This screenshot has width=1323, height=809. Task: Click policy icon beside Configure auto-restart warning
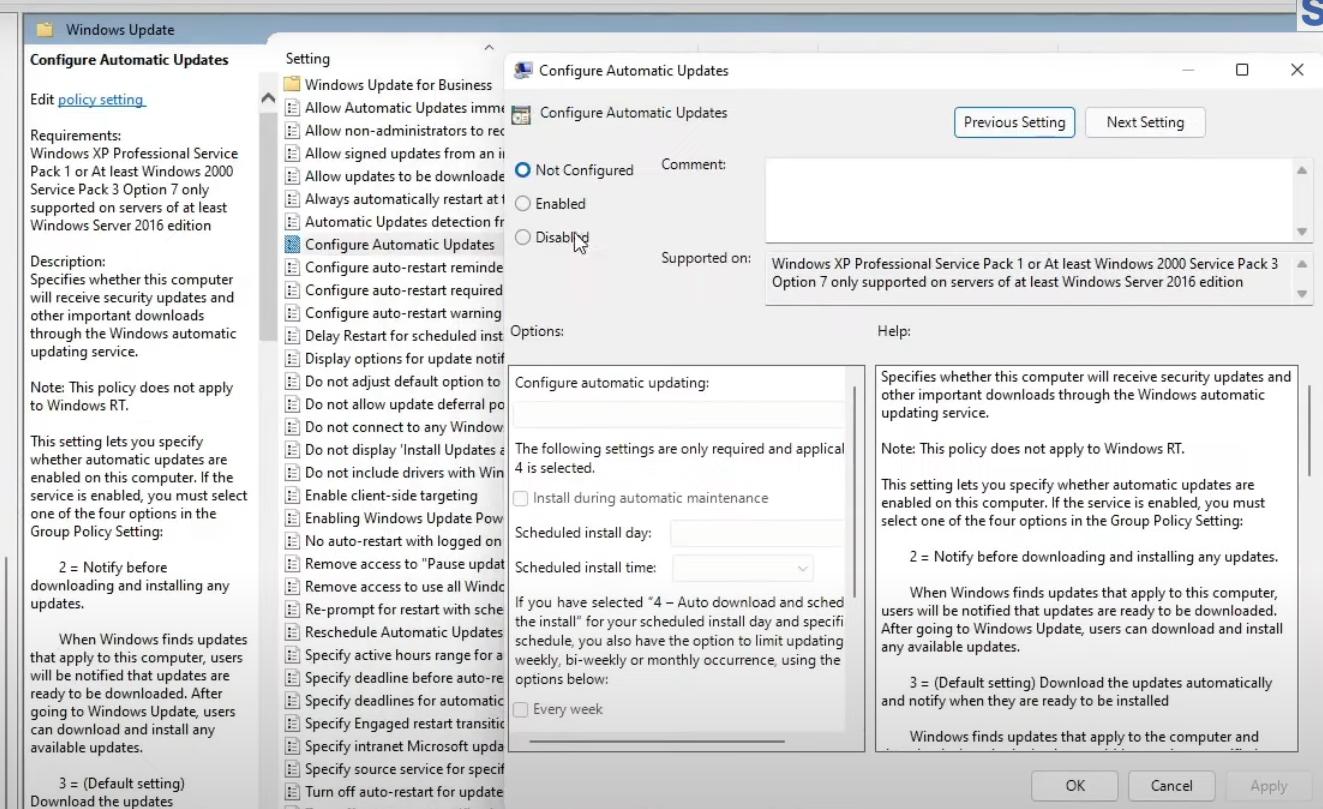click(x=292, y=313)
